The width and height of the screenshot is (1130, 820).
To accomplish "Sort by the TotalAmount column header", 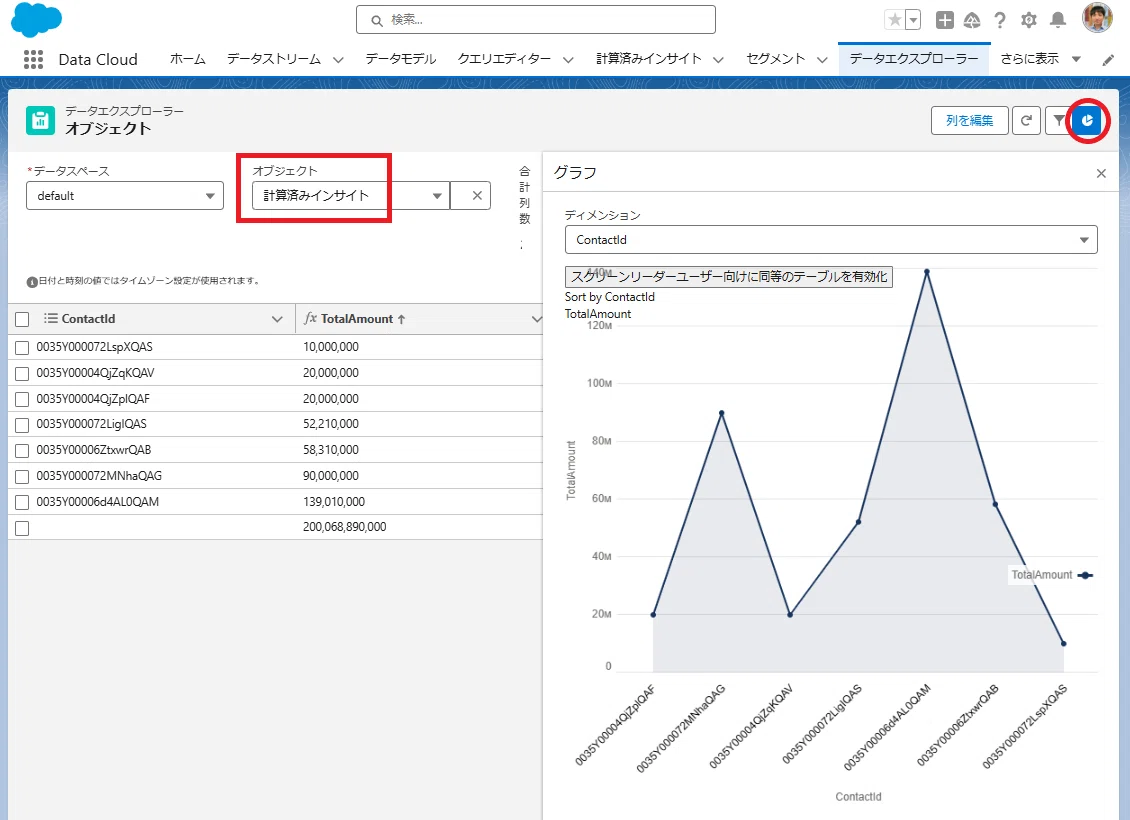I will click(x=355, y=318).
